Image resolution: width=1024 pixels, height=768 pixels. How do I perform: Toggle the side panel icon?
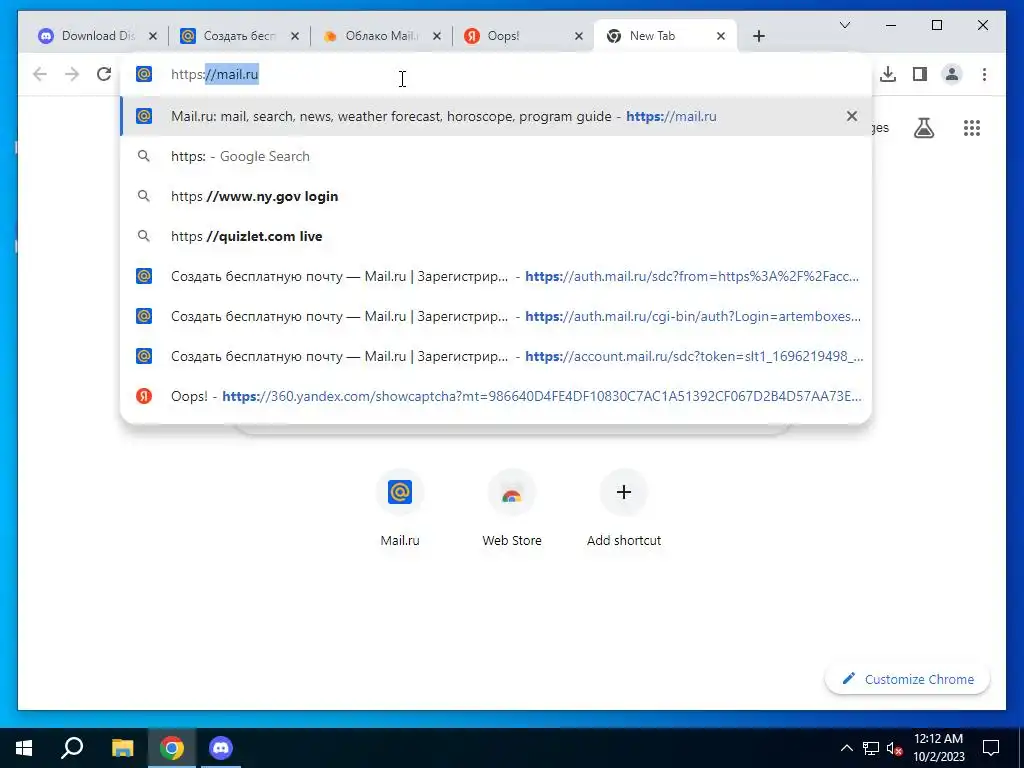click(x=920, y=74)
